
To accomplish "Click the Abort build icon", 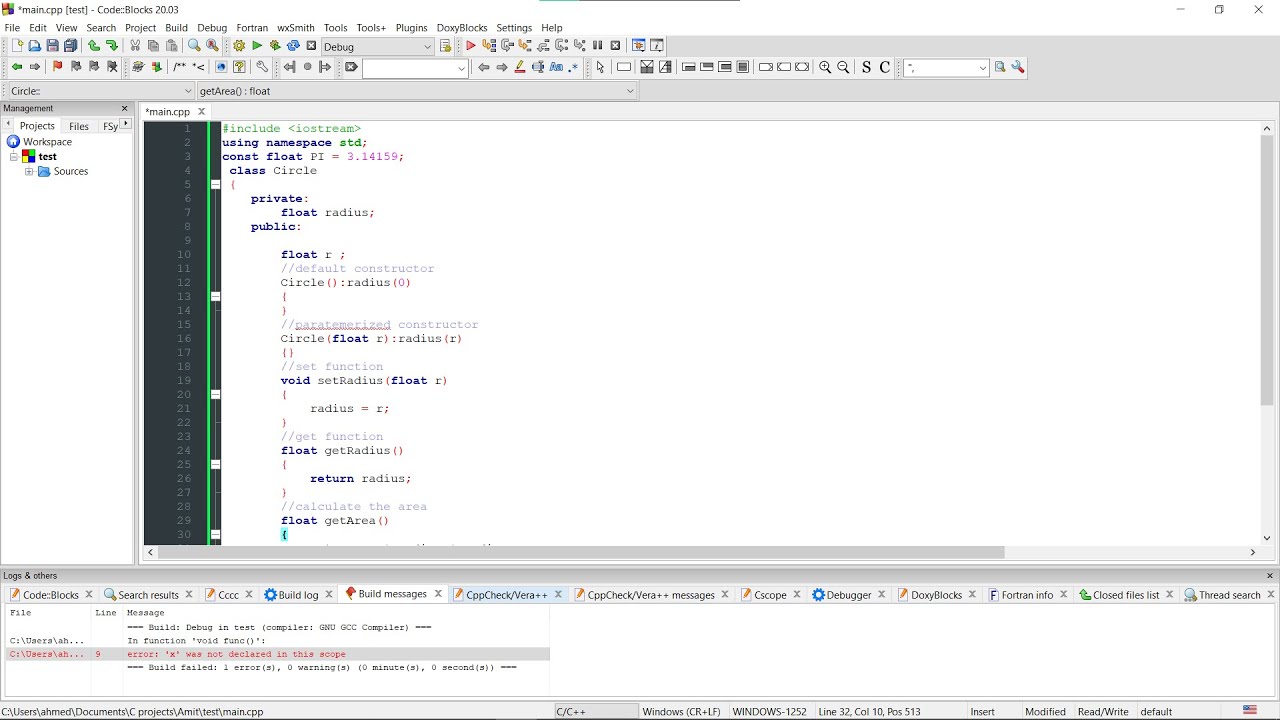I will pos(311,46).
